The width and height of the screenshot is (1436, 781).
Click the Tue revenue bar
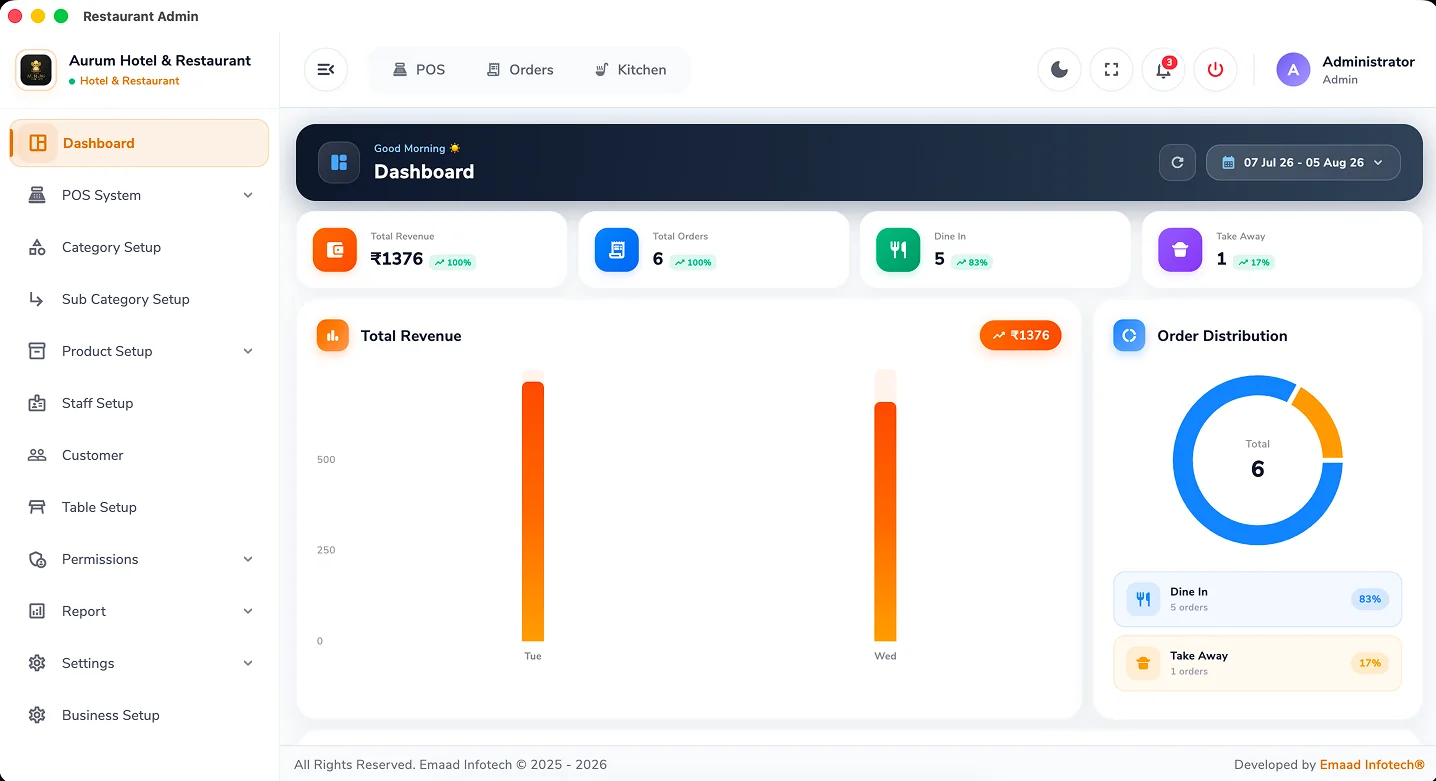[x=533, y=511]
